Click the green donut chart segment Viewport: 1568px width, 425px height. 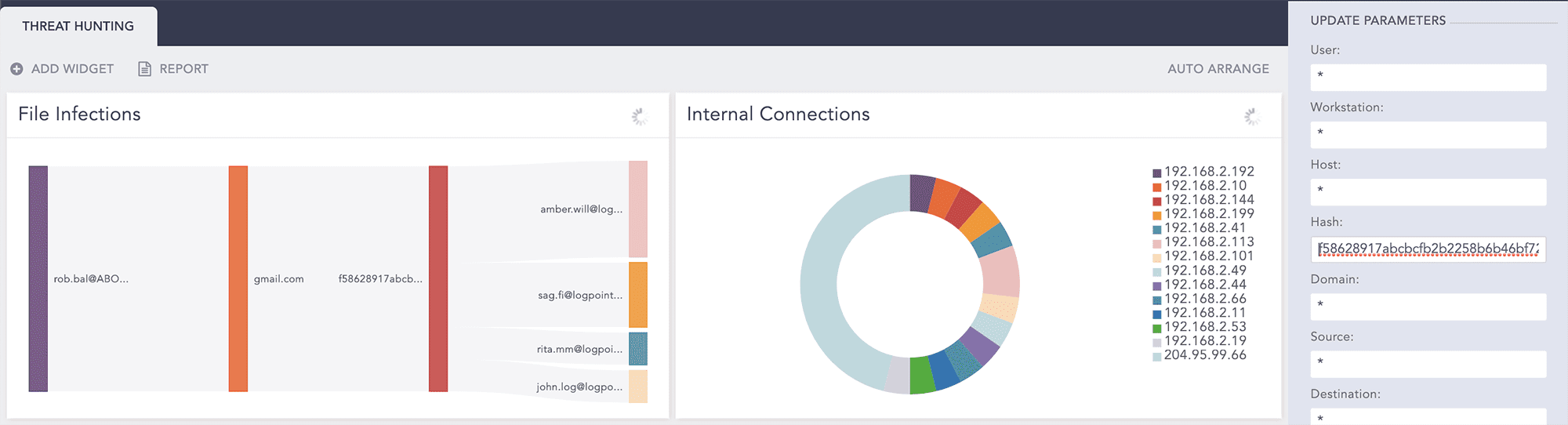point(923,375)
